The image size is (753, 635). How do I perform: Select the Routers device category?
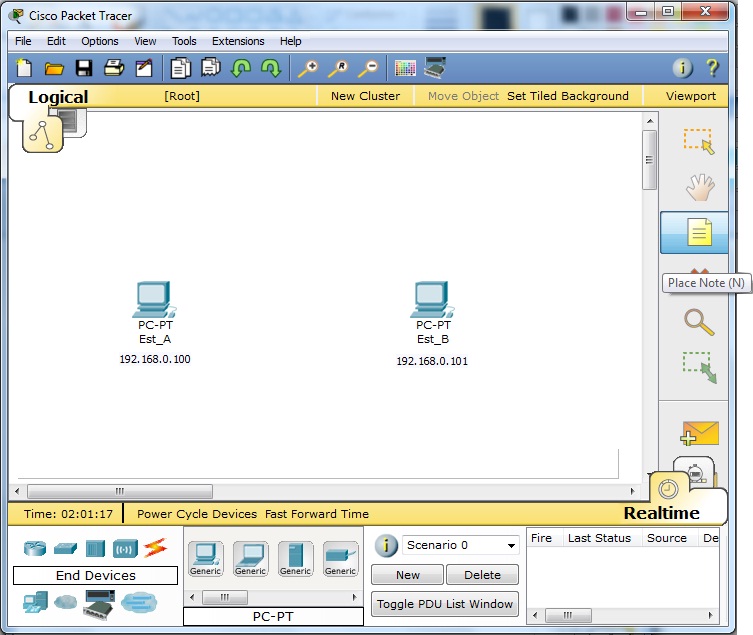pyautogui.click(x=35, y=548)
